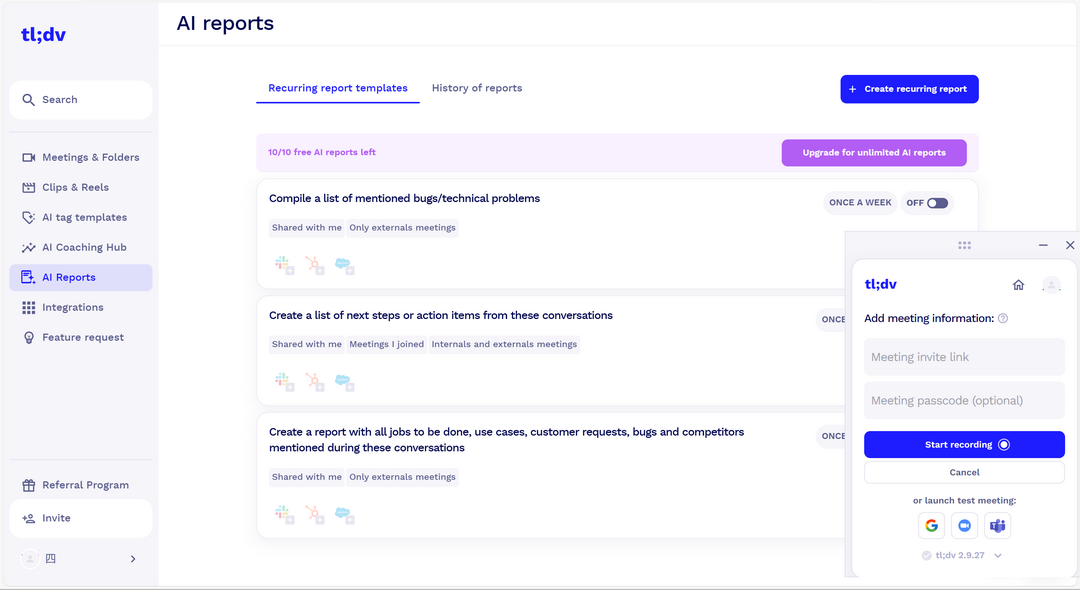1080x590 pixels.
Task: Switch to the History of reports tab
Action: (477, 88)
